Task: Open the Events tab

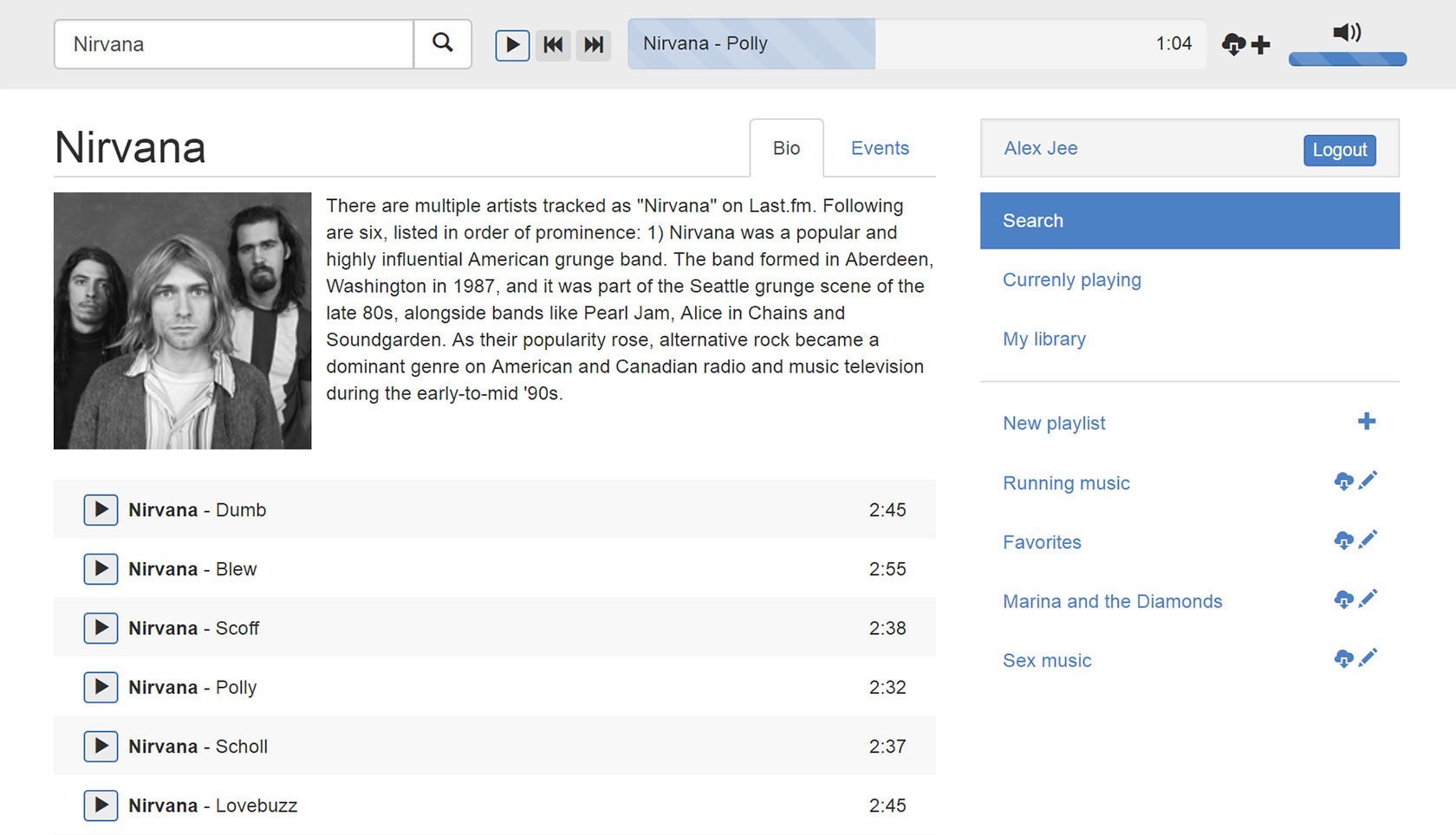Action: click(880, 148)
